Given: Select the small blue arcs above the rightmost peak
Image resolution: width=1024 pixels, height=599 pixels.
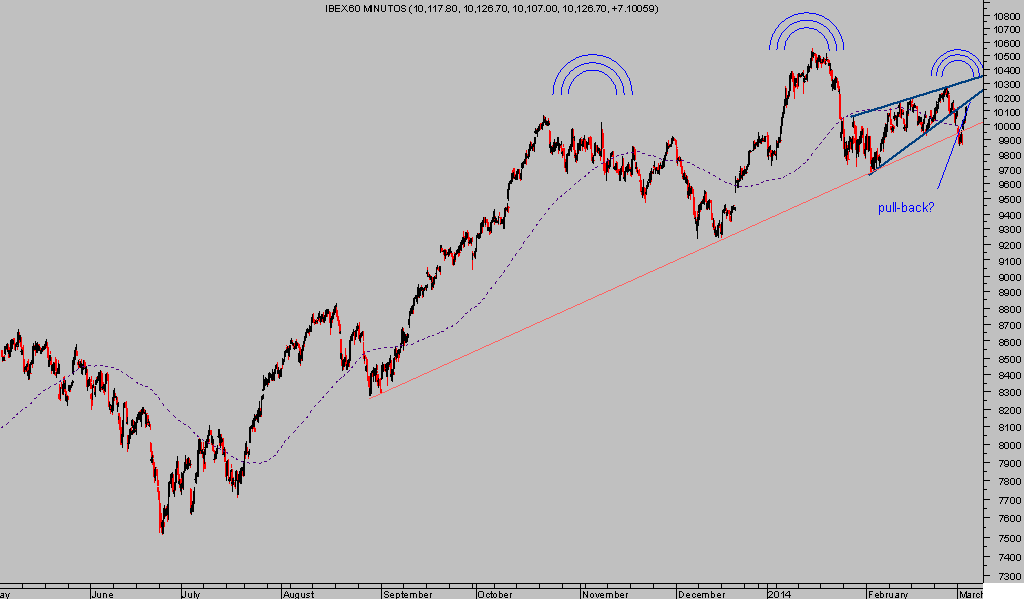Looking at the screenshot, I should [956, 62].
